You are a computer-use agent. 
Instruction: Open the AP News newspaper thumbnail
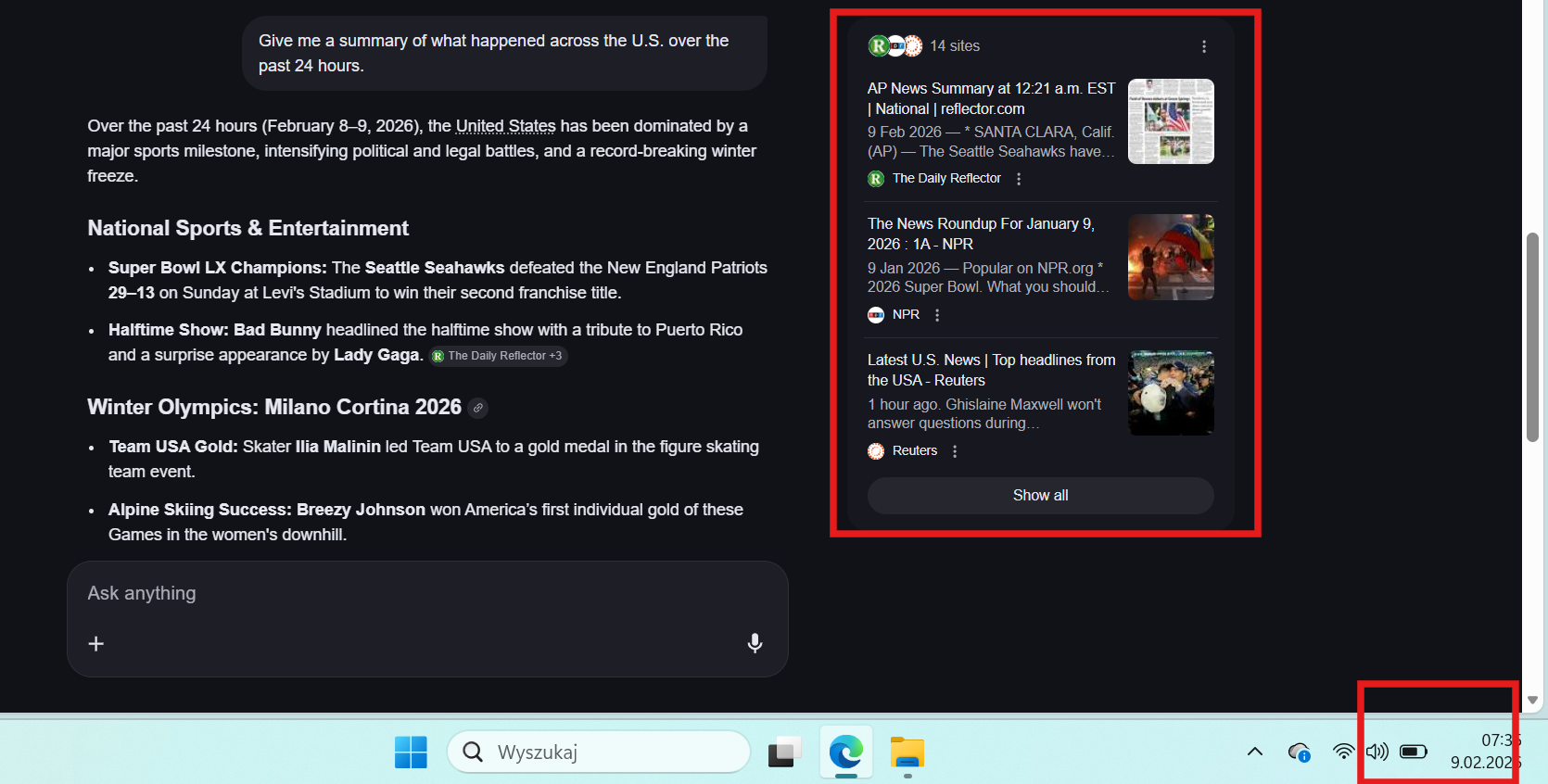tap(1171, 121)
